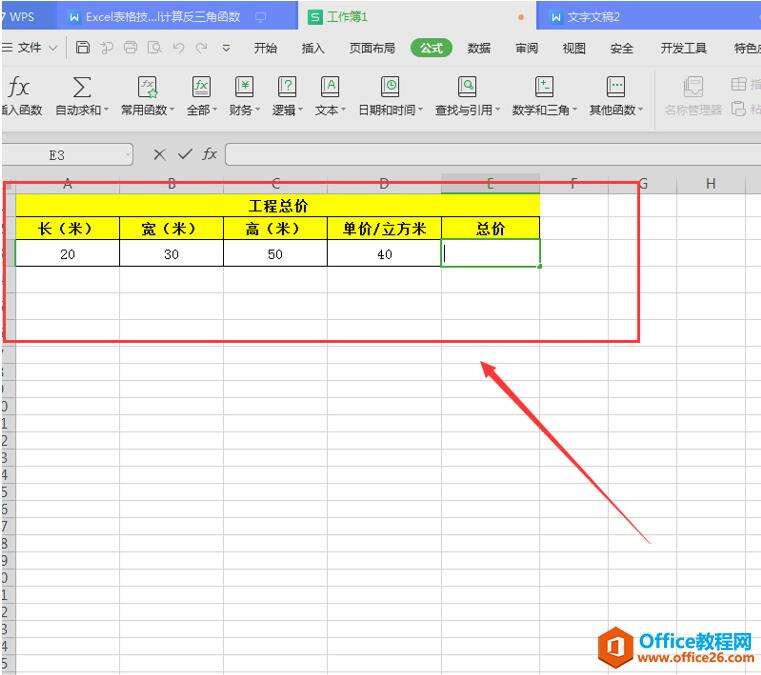Open the 数学和三角 math and trig icon
Screen dimensions: 761x675
(x=544, y=87)
